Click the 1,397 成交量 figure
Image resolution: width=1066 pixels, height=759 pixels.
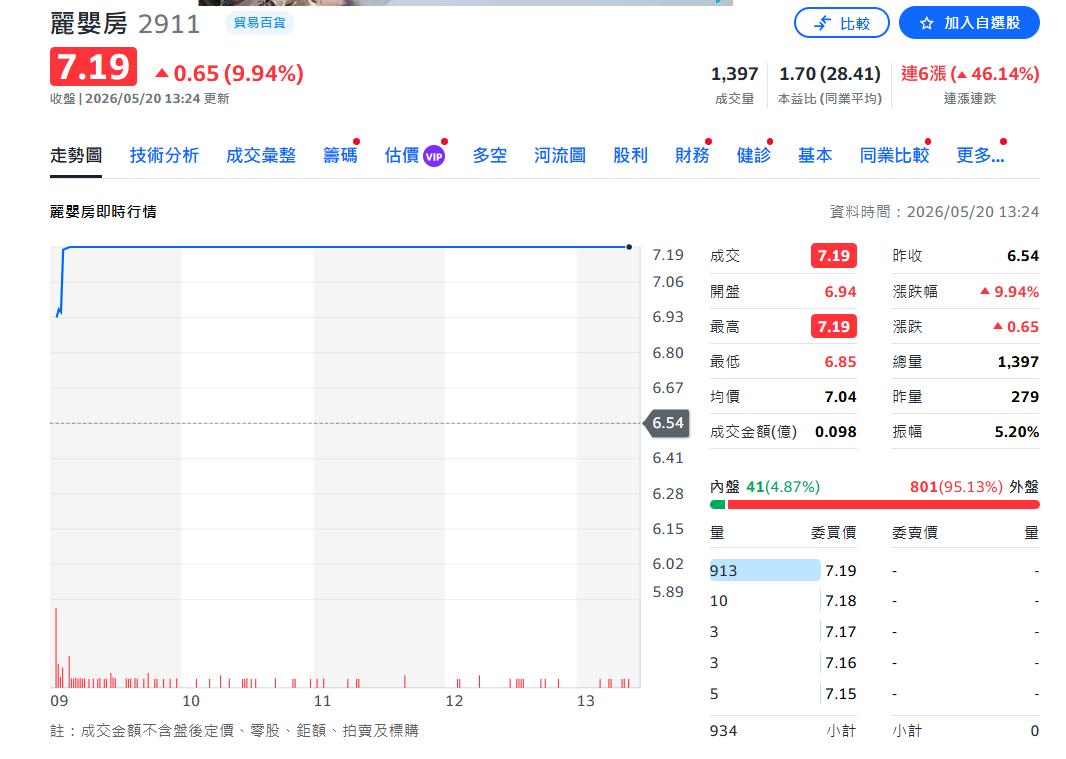tap(734, 73)
